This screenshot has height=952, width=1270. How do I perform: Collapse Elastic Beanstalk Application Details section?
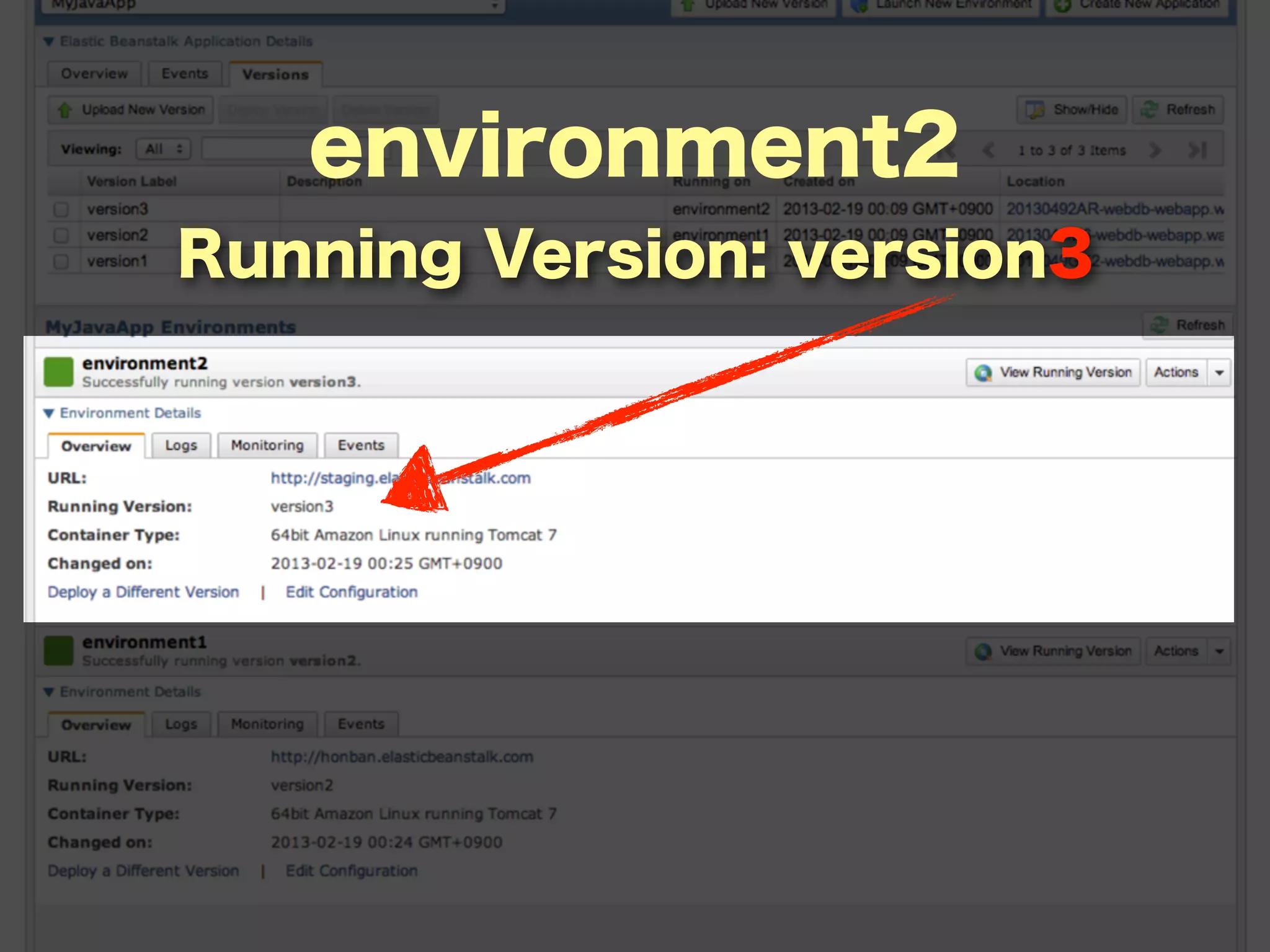pos(49,42)
